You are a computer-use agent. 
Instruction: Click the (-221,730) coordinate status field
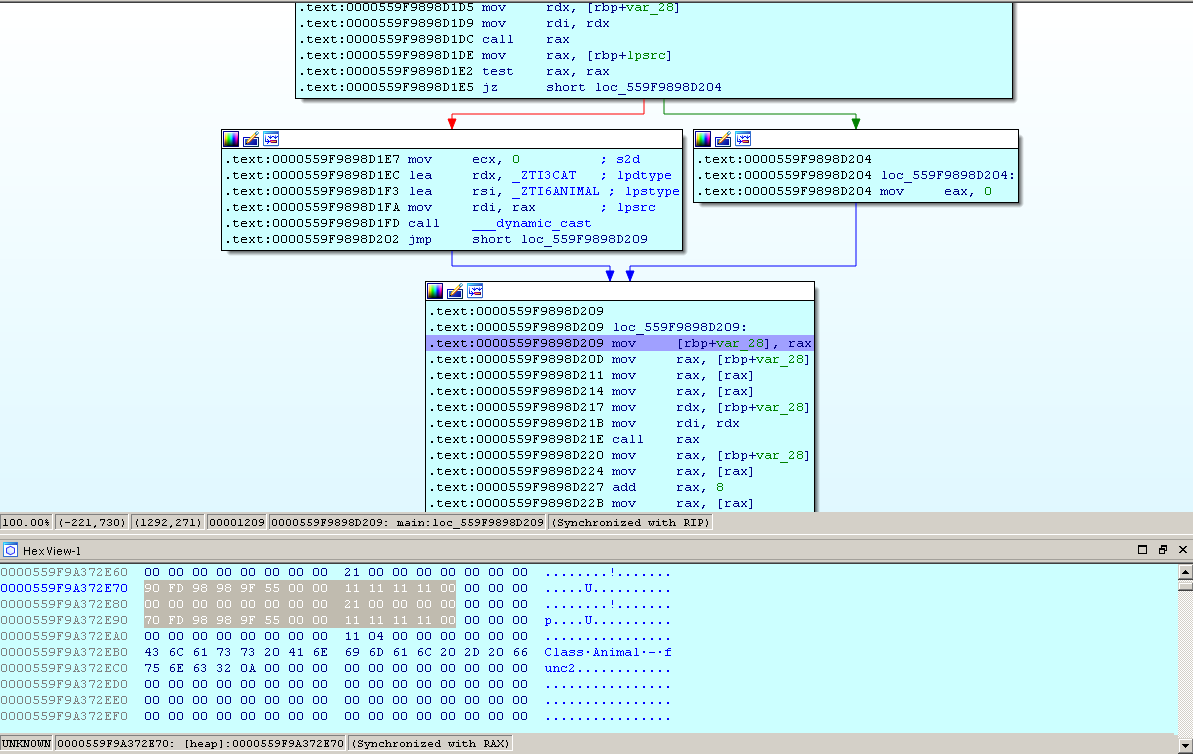(x=91, y=522)
